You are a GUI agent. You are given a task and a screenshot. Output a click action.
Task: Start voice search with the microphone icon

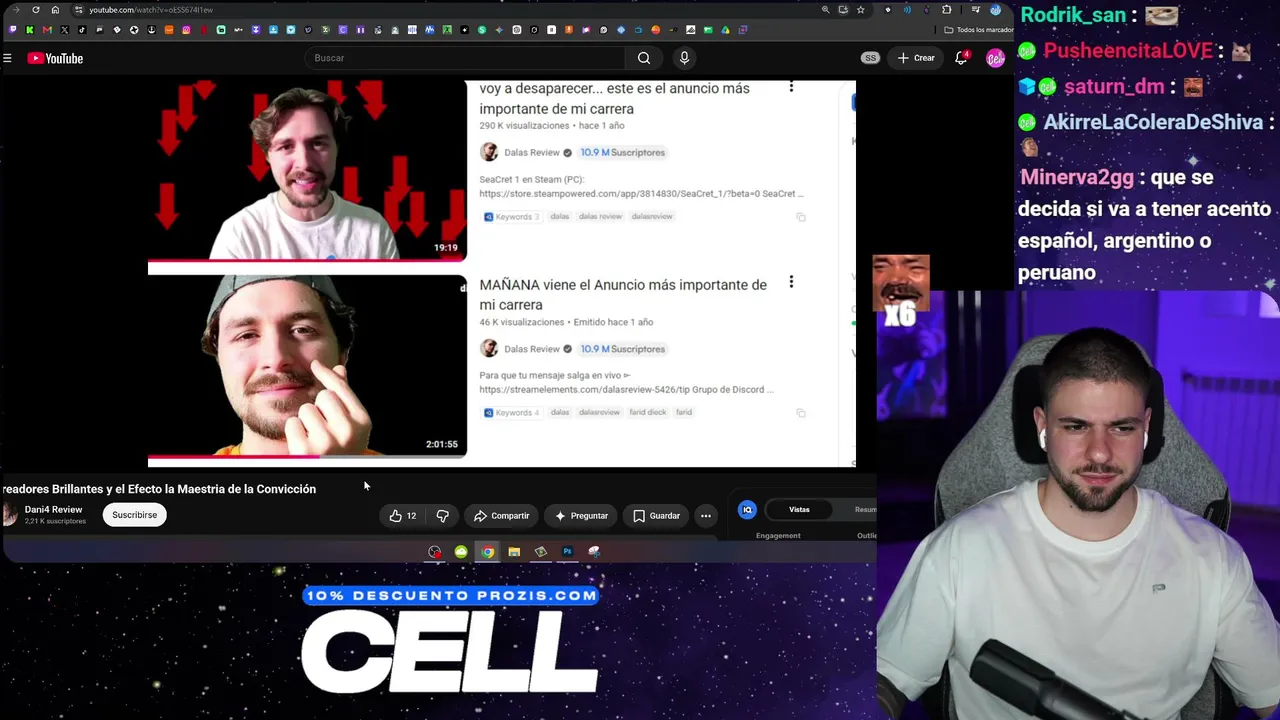[684, 58]
